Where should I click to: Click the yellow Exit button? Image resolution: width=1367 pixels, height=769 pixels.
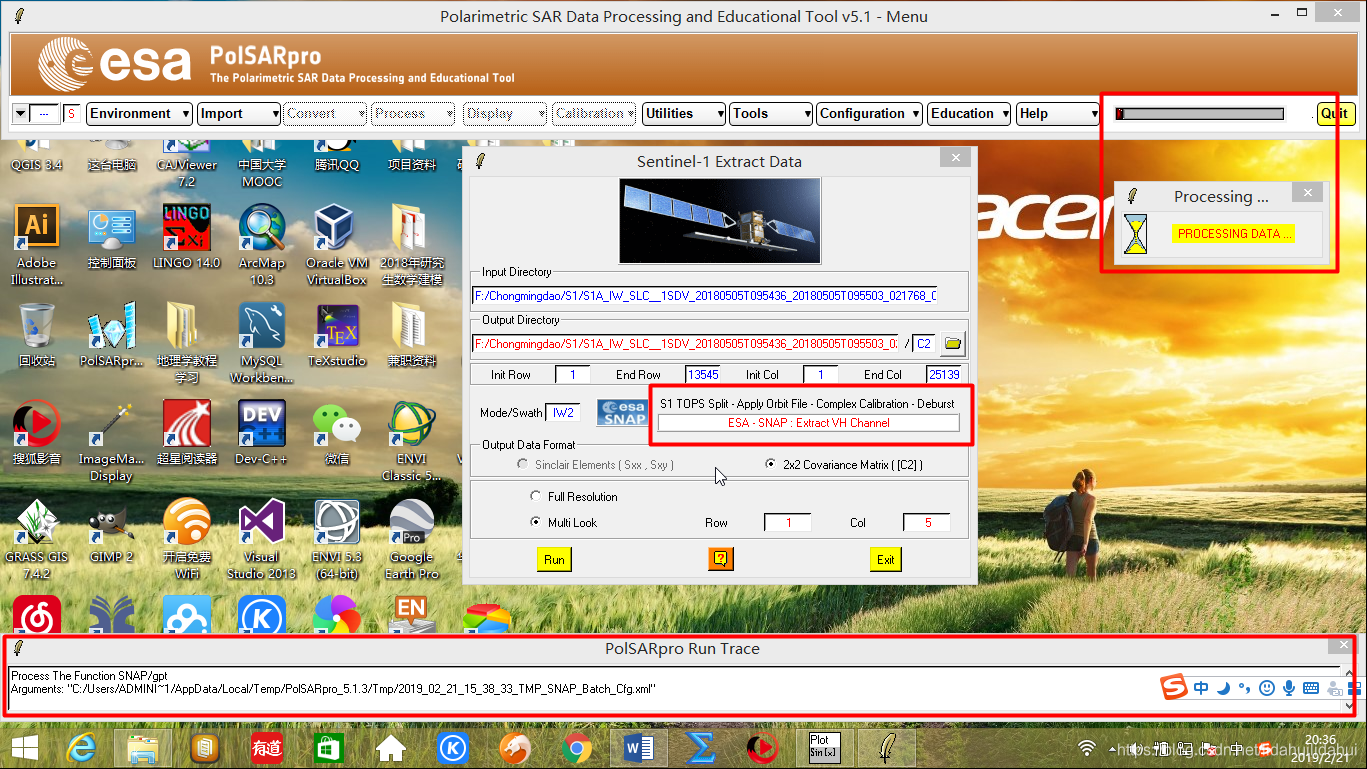point(886,559)
